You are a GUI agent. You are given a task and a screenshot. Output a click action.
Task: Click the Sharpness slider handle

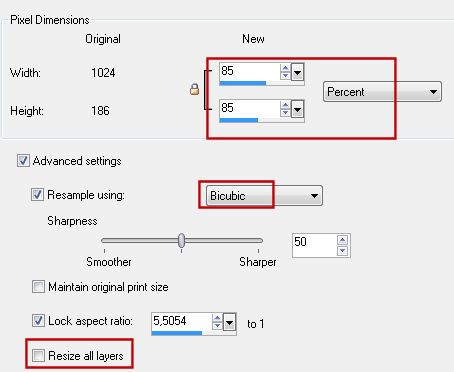(181, 240)
